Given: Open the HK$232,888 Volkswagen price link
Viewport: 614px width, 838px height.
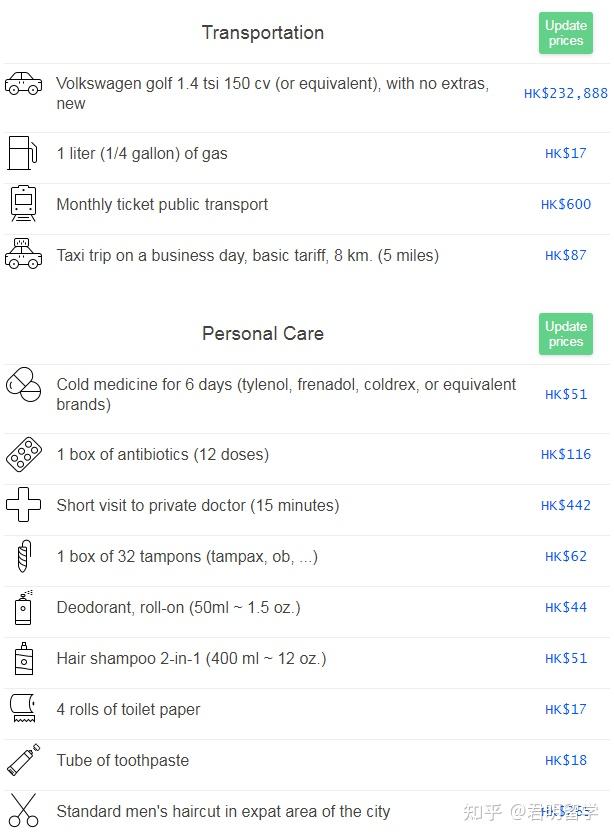Looking at the screenshot, I should point(565,93).
